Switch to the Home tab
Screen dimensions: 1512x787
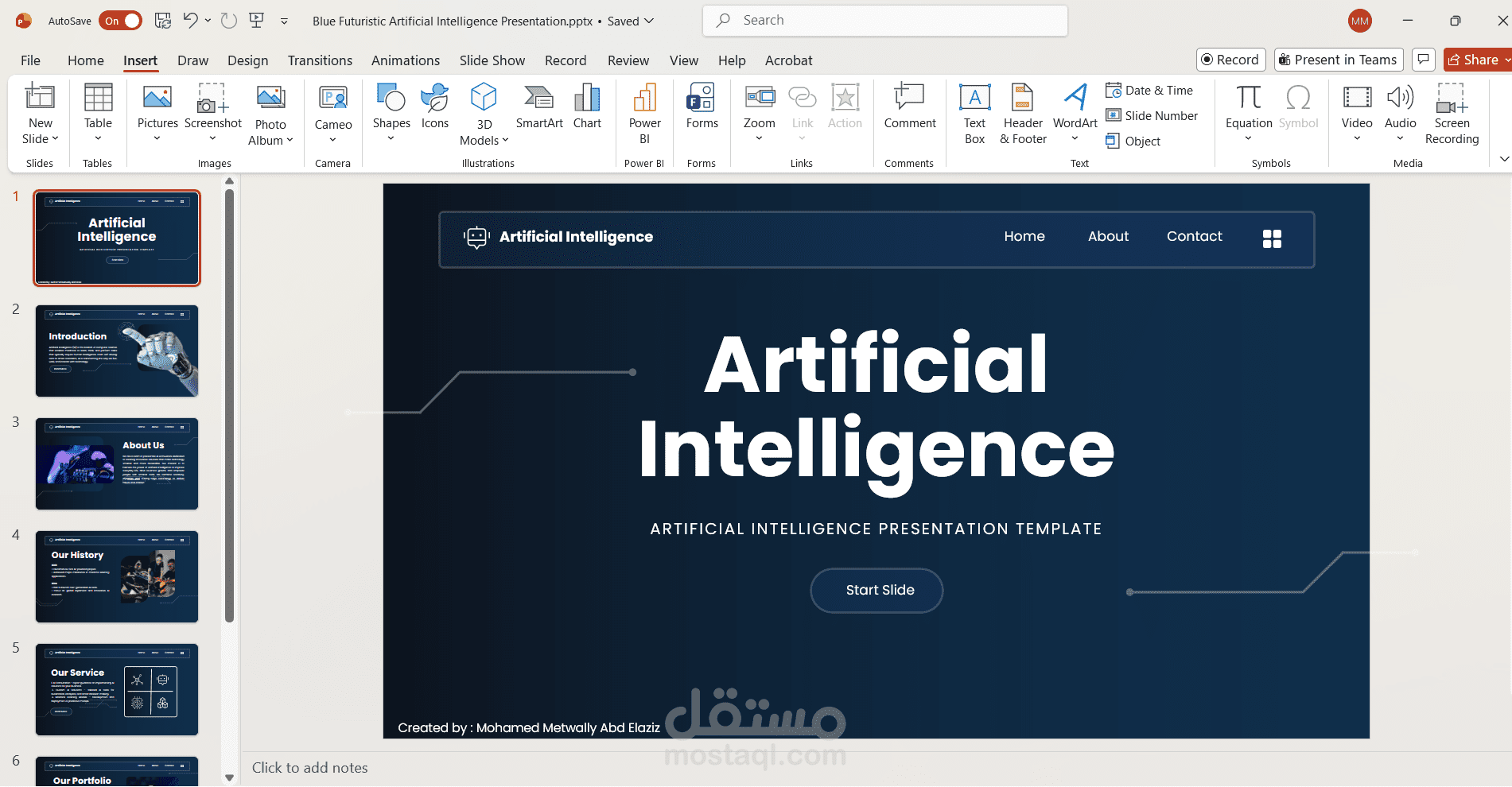(x=86, y=60)
